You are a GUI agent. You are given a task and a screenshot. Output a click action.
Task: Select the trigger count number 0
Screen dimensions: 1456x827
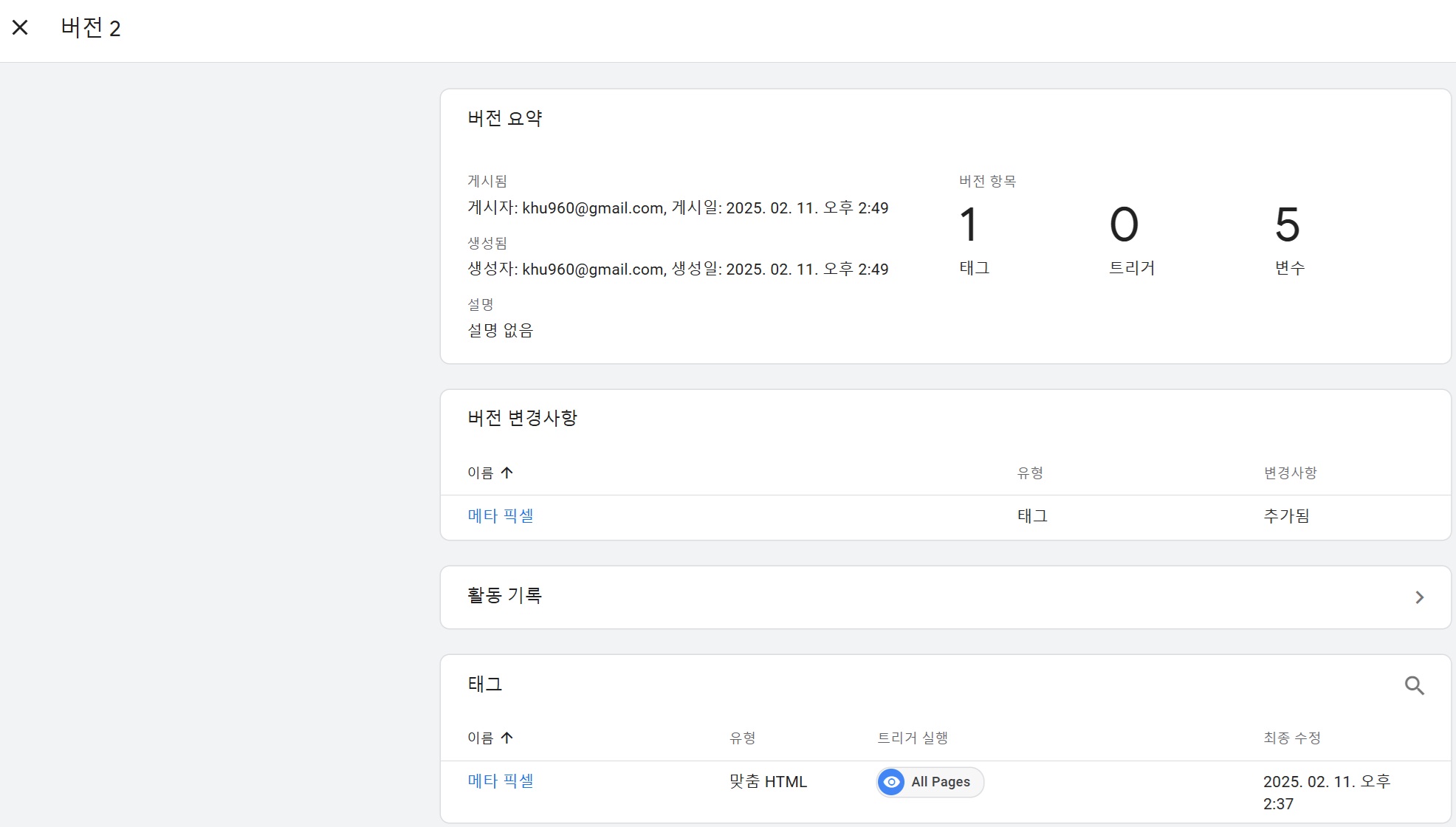pos(1124,224)
